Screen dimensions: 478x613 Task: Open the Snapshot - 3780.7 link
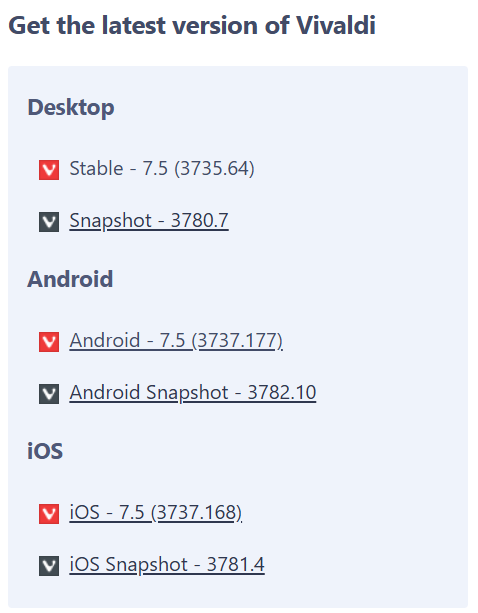(x=149, y=220)
